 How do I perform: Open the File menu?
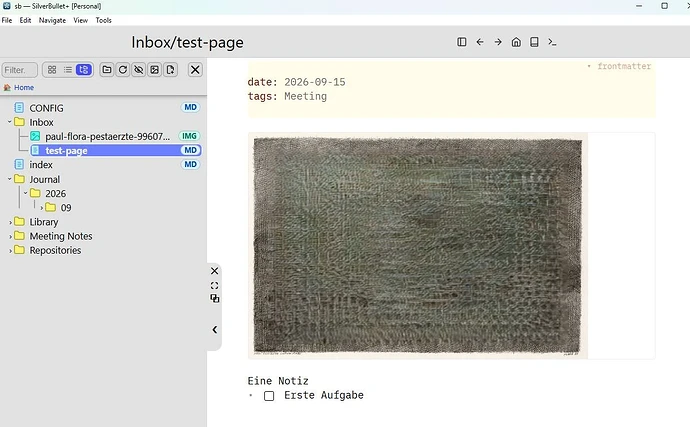[7, 20]
